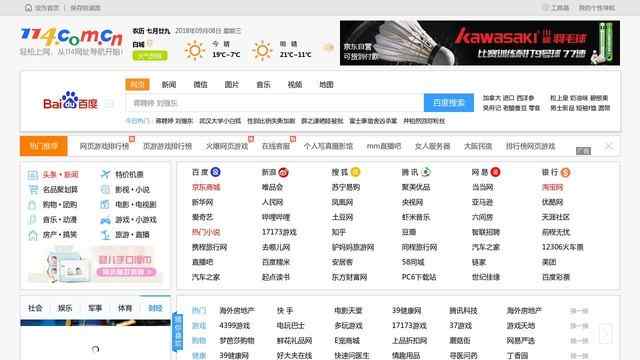Click the Kawasaki badminton banner ad
Viewport: 640px width, 360px height.
point(480,43)
